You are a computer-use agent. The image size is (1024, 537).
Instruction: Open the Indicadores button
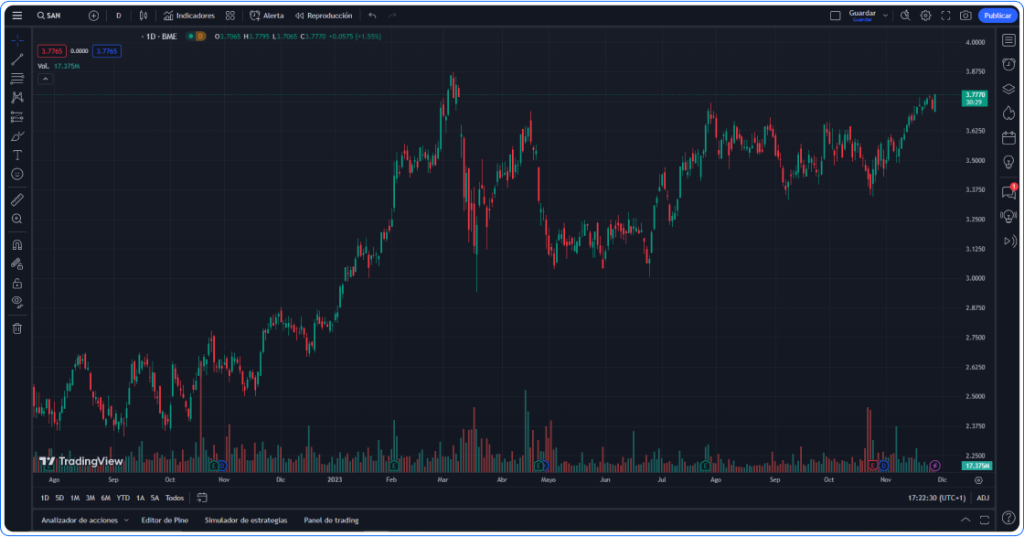point(189,16)
